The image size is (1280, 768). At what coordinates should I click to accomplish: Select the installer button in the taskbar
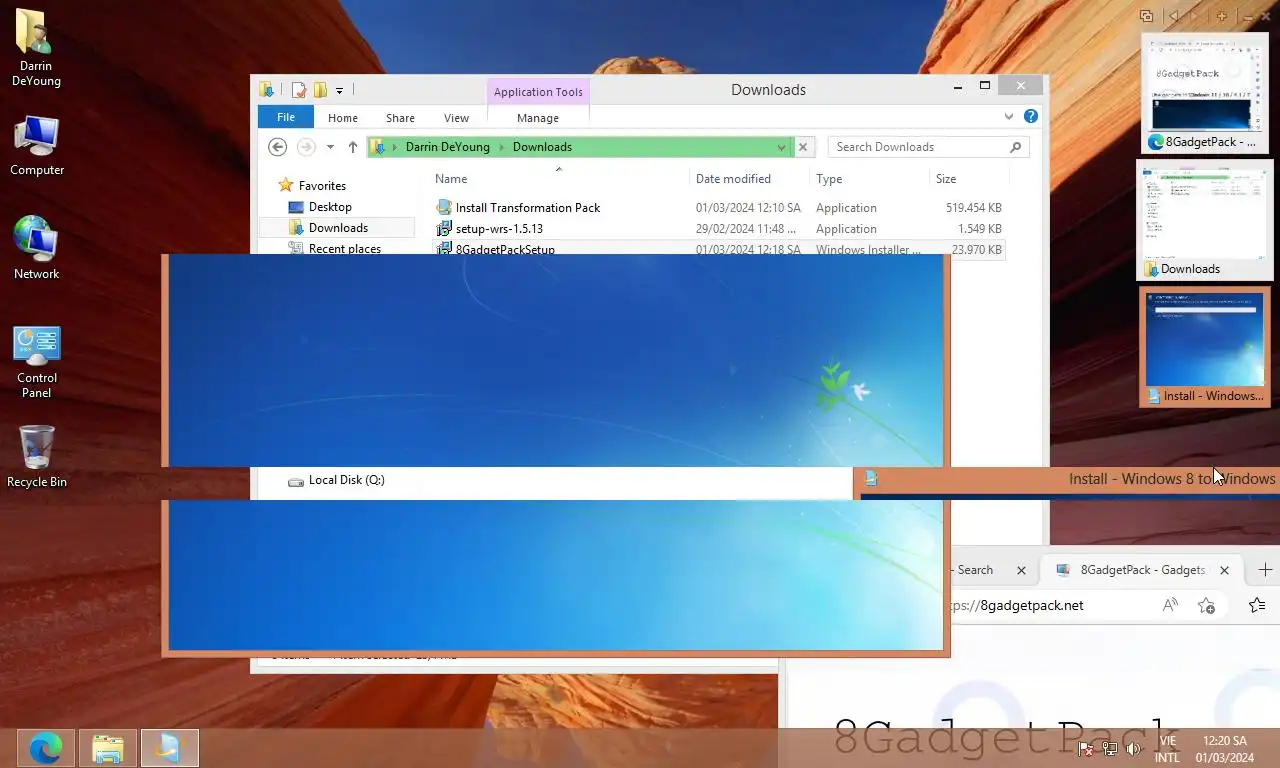[170, 747]
